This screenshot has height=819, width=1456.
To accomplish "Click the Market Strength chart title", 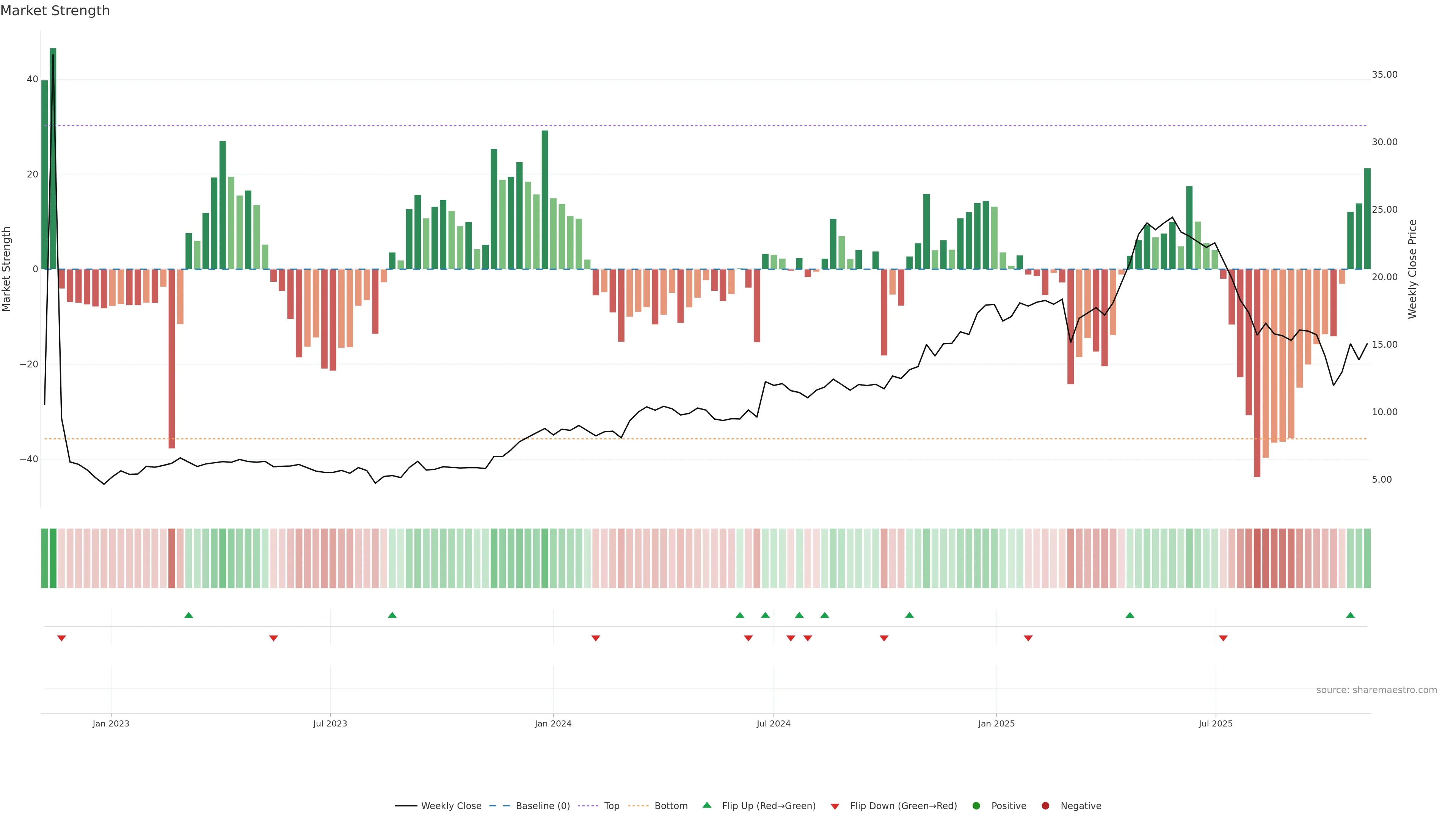I will click(x=55, y=11).
